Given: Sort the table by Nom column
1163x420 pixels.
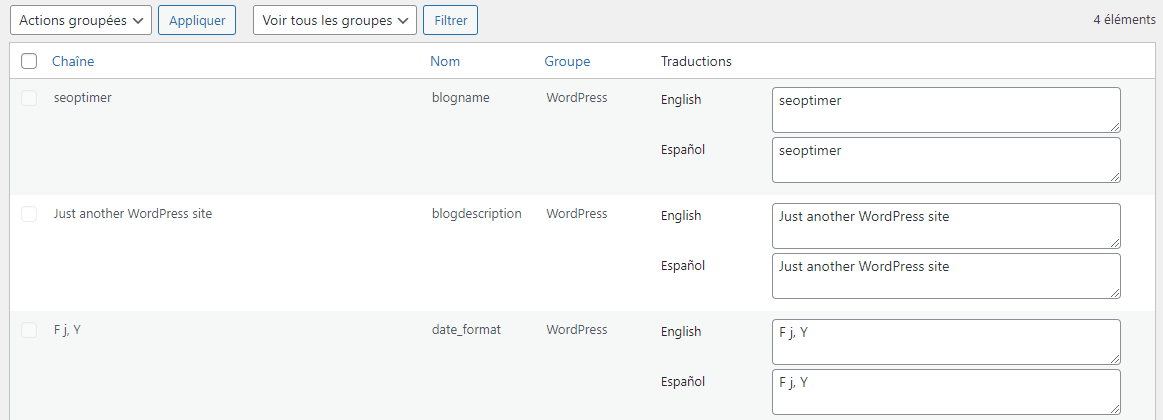Looking at the screenshot, I should click(x=445, y=61).
